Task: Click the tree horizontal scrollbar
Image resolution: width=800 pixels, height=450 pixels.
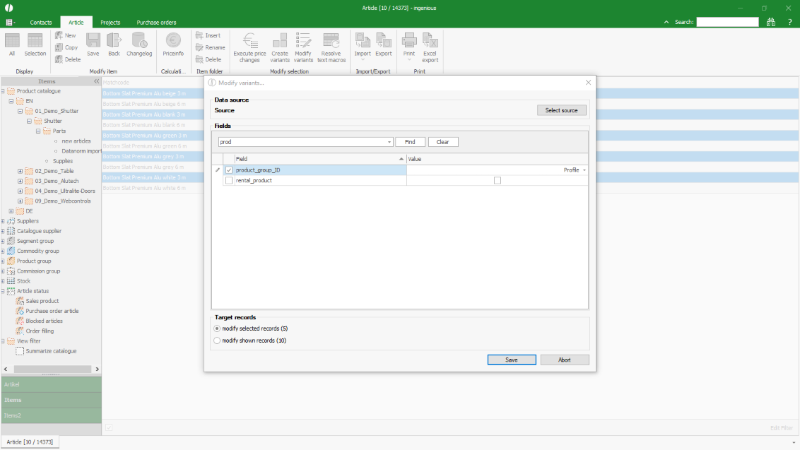Action: point(52,369)
